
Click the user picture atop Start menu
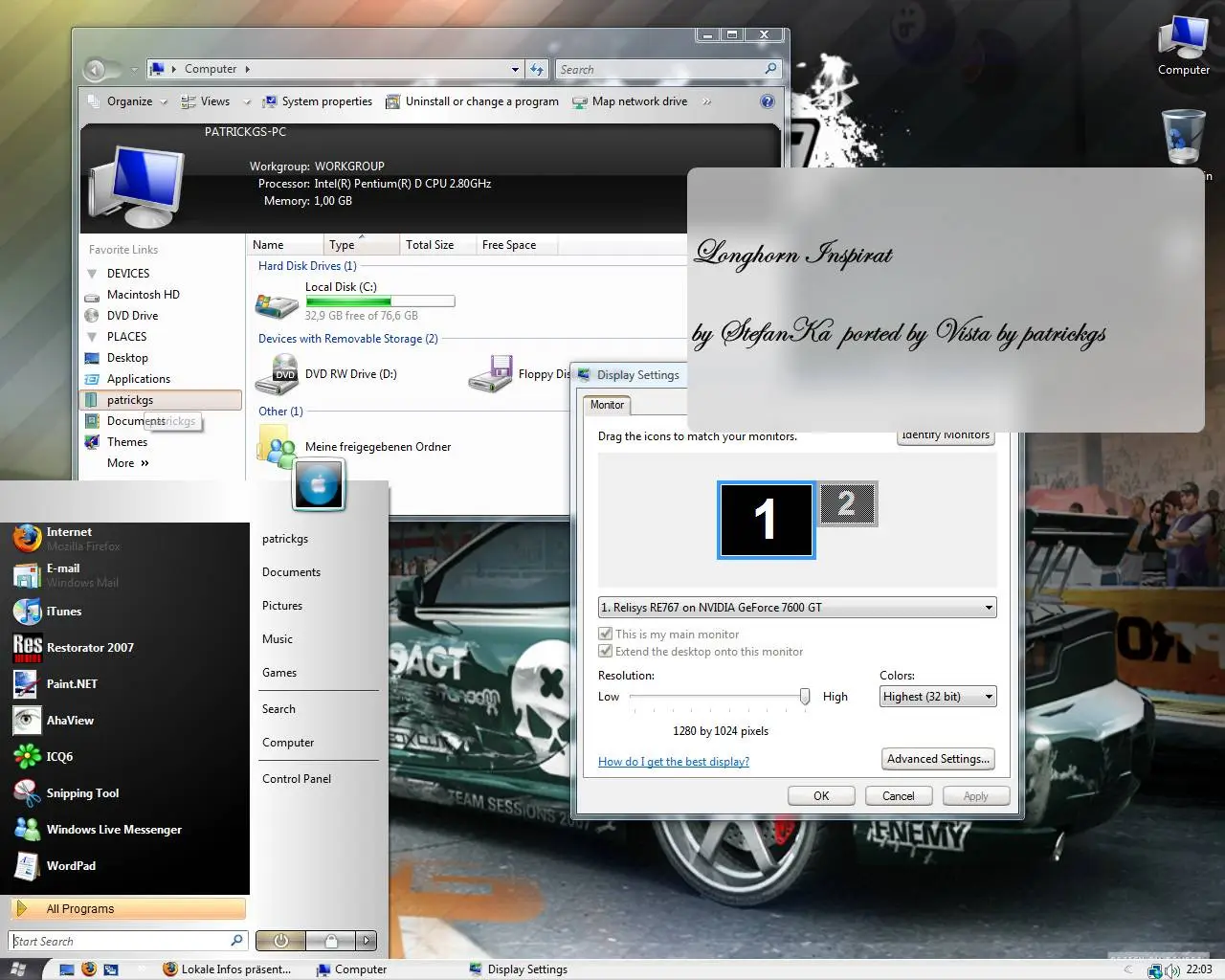[x=319, y=485]
